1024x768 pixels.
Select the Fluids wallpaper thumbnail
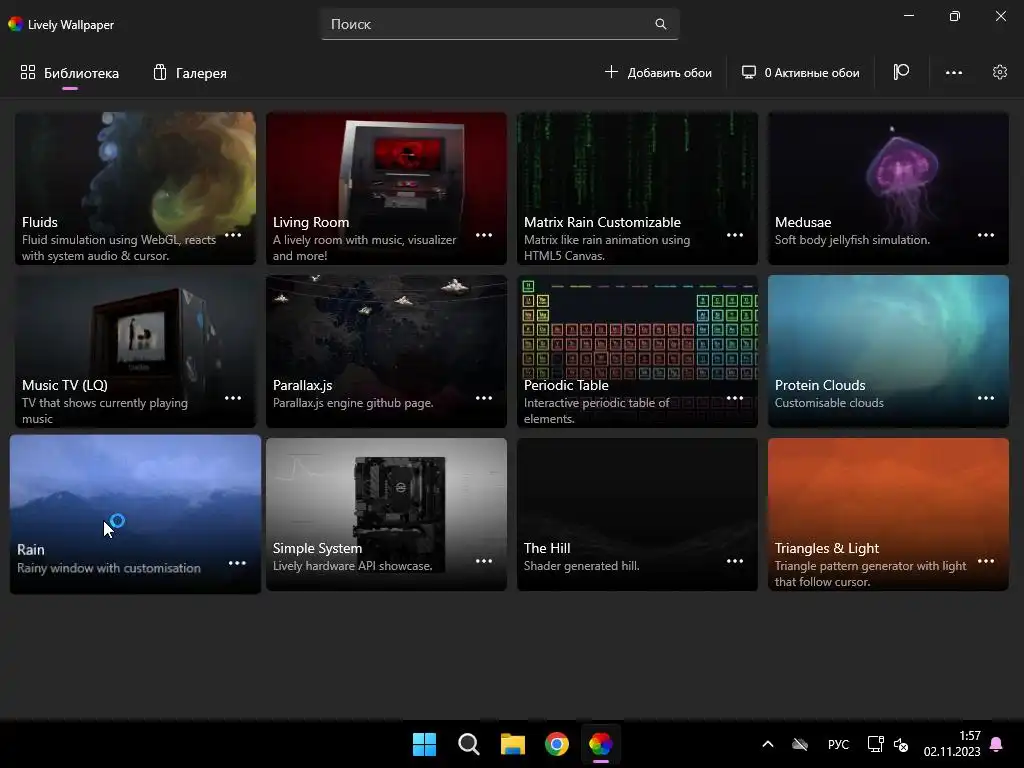point(135,188)
